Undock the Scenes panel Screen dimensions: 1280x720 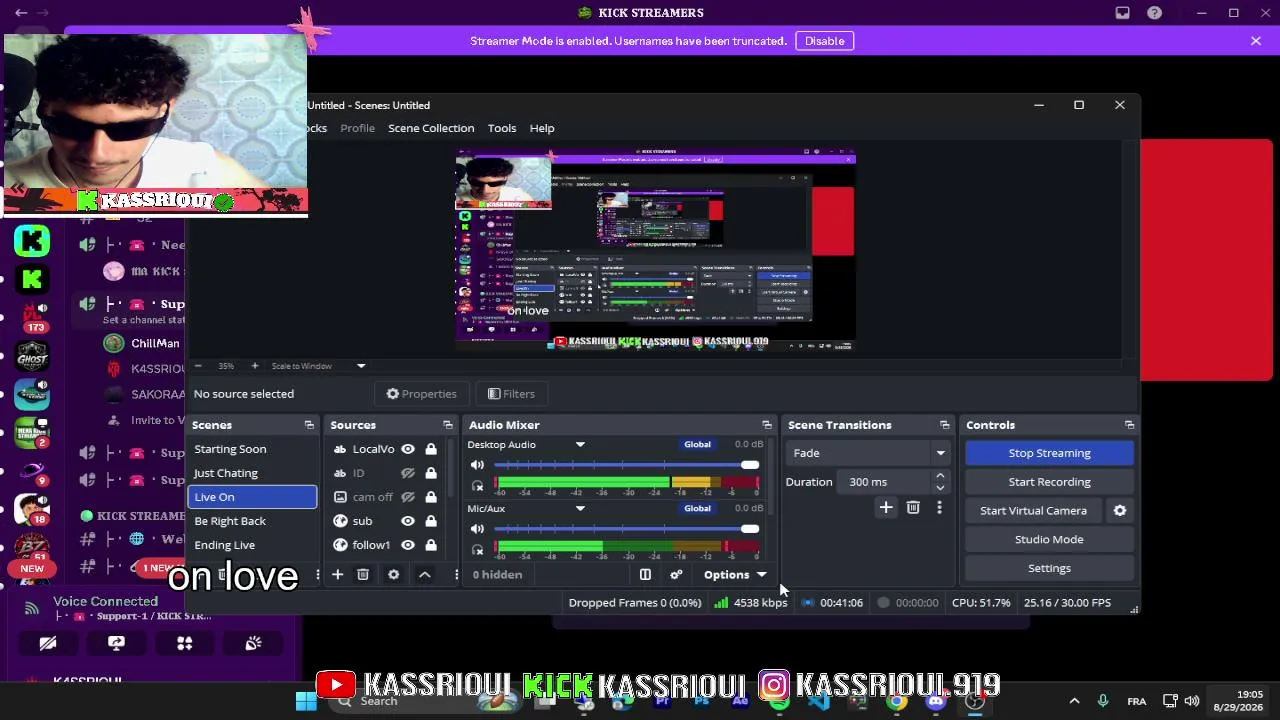[309, 425]
